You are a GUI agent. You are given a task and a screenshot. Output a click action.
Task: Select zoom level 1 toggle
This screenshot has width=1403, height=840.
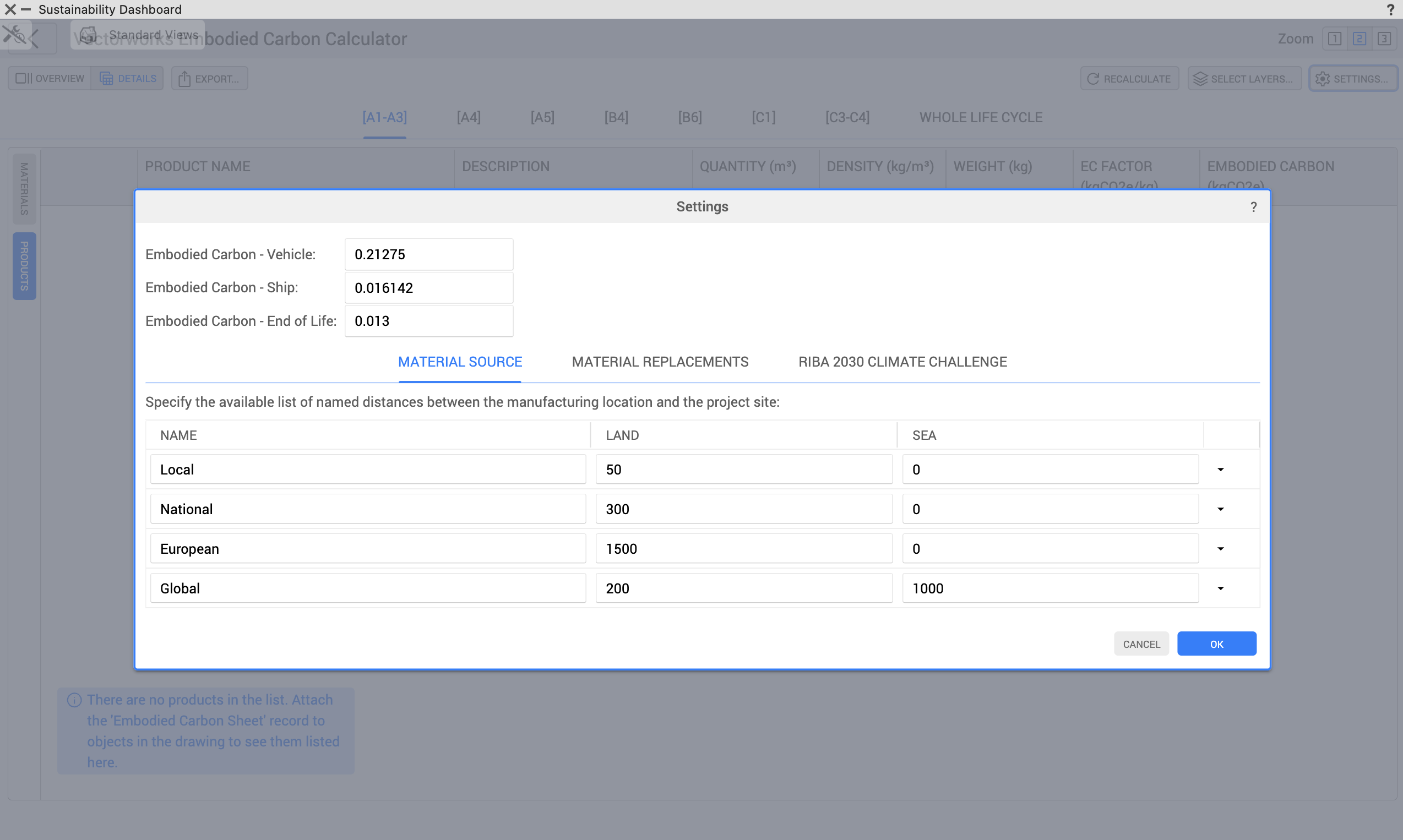(x=1334, y=39)
